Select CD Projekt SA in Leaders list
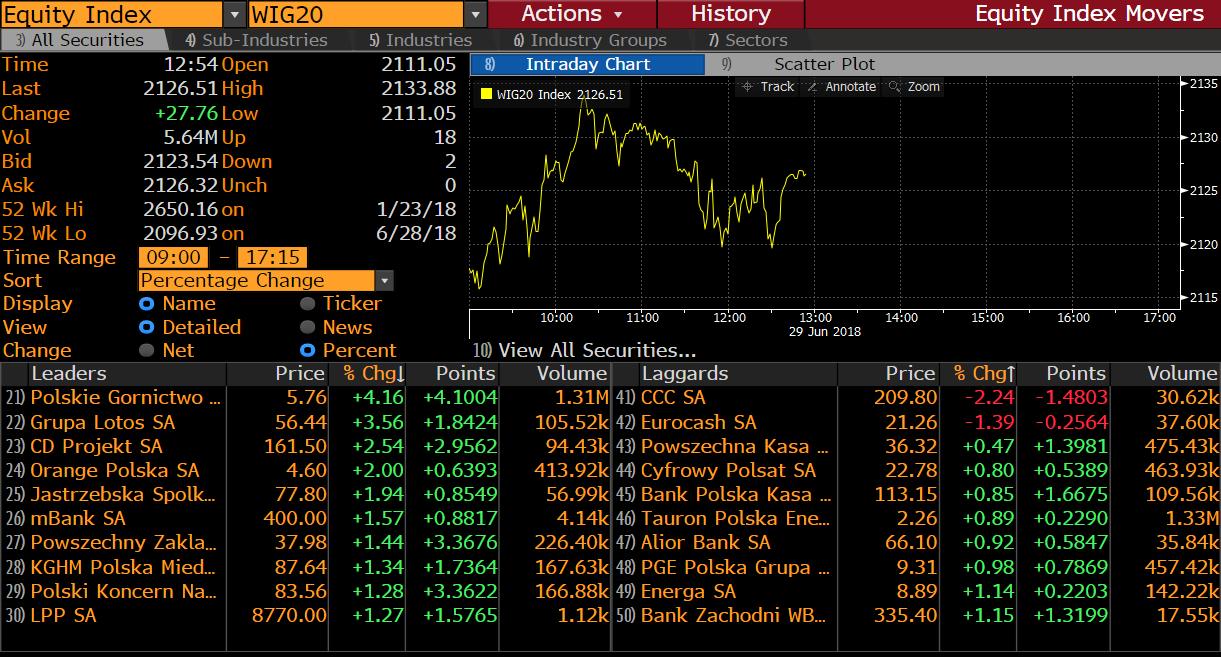1221x657 pixels. click(96, 447)
